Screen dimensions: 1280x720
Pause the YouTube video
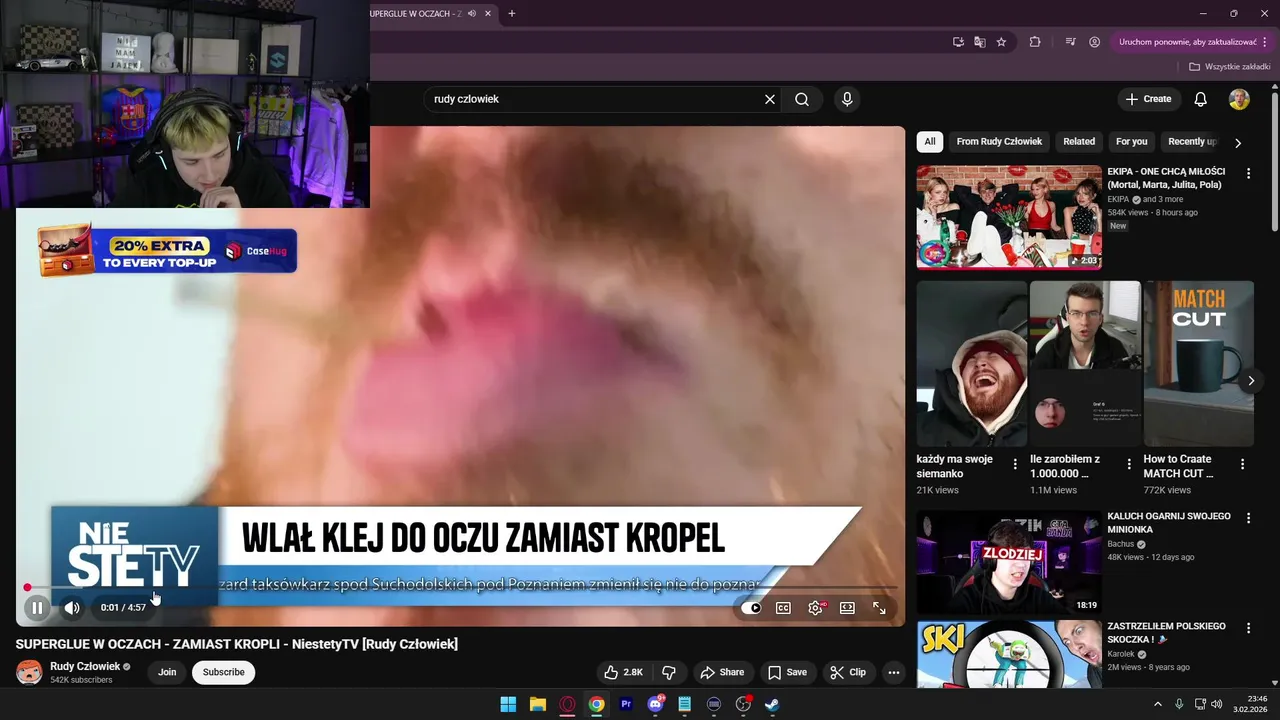[x=37, y=607]
